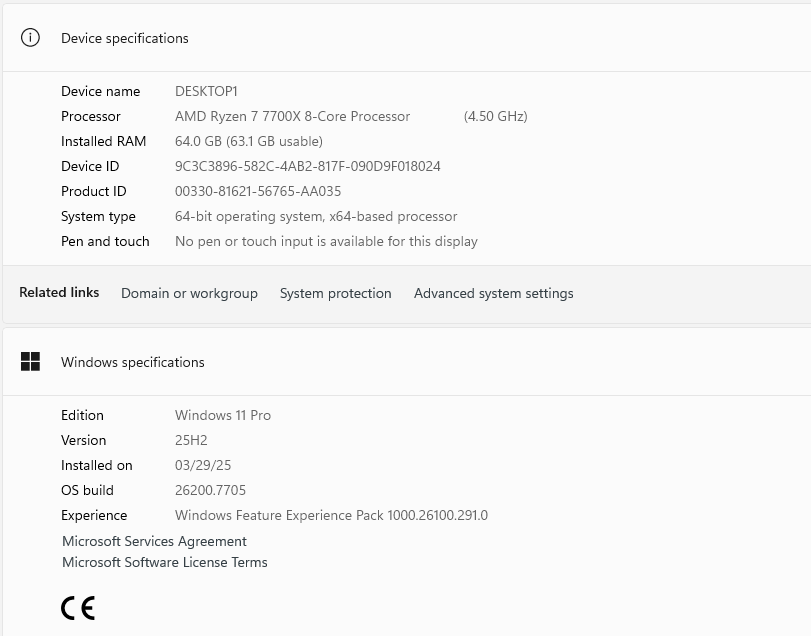The width and height of the screenshot is (811, 636).
Task: Select the 64.0 GB installed RAM value
Action: pos(249,141)
